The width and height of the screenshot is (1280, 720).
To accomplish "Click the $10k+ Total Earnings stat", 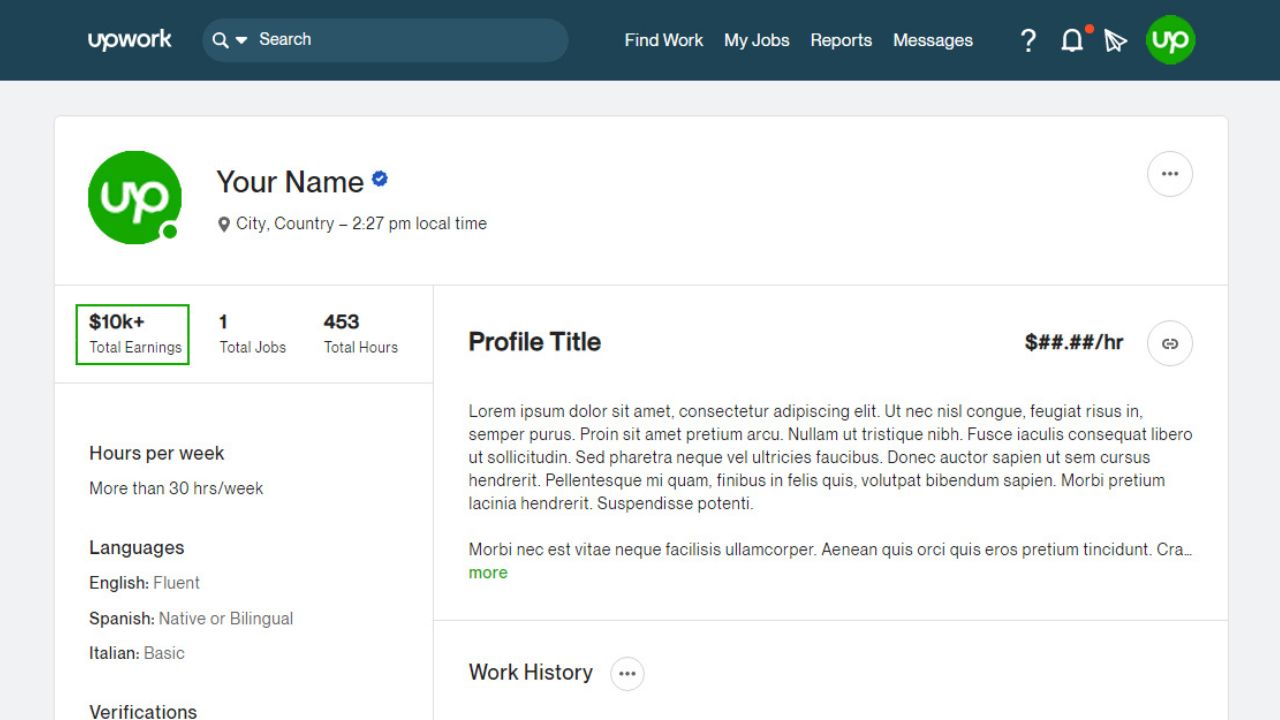I will [133, 334].
